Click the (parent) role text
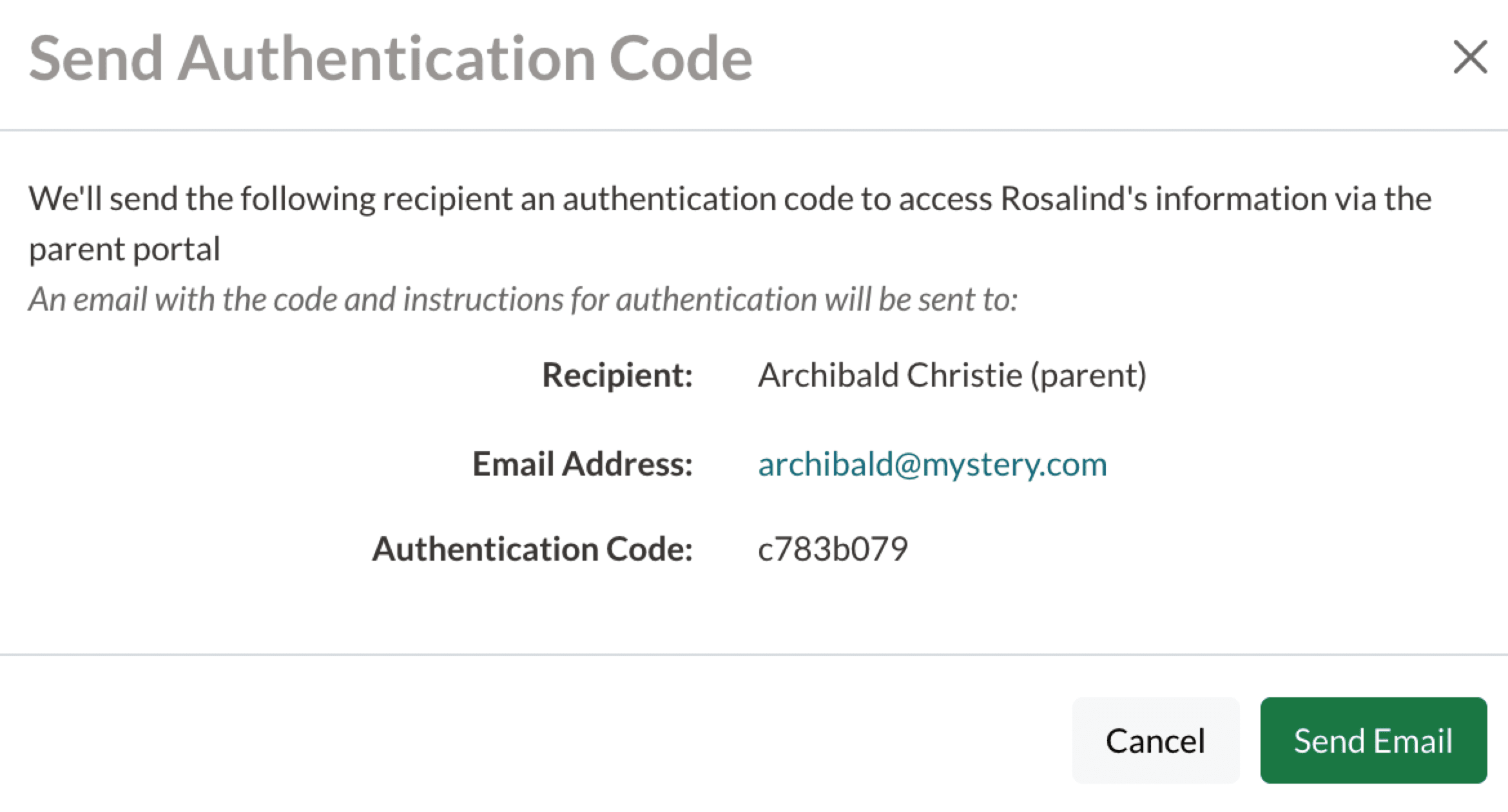This screenshot has height=812, width=1508. click(x=1088, y=375)
